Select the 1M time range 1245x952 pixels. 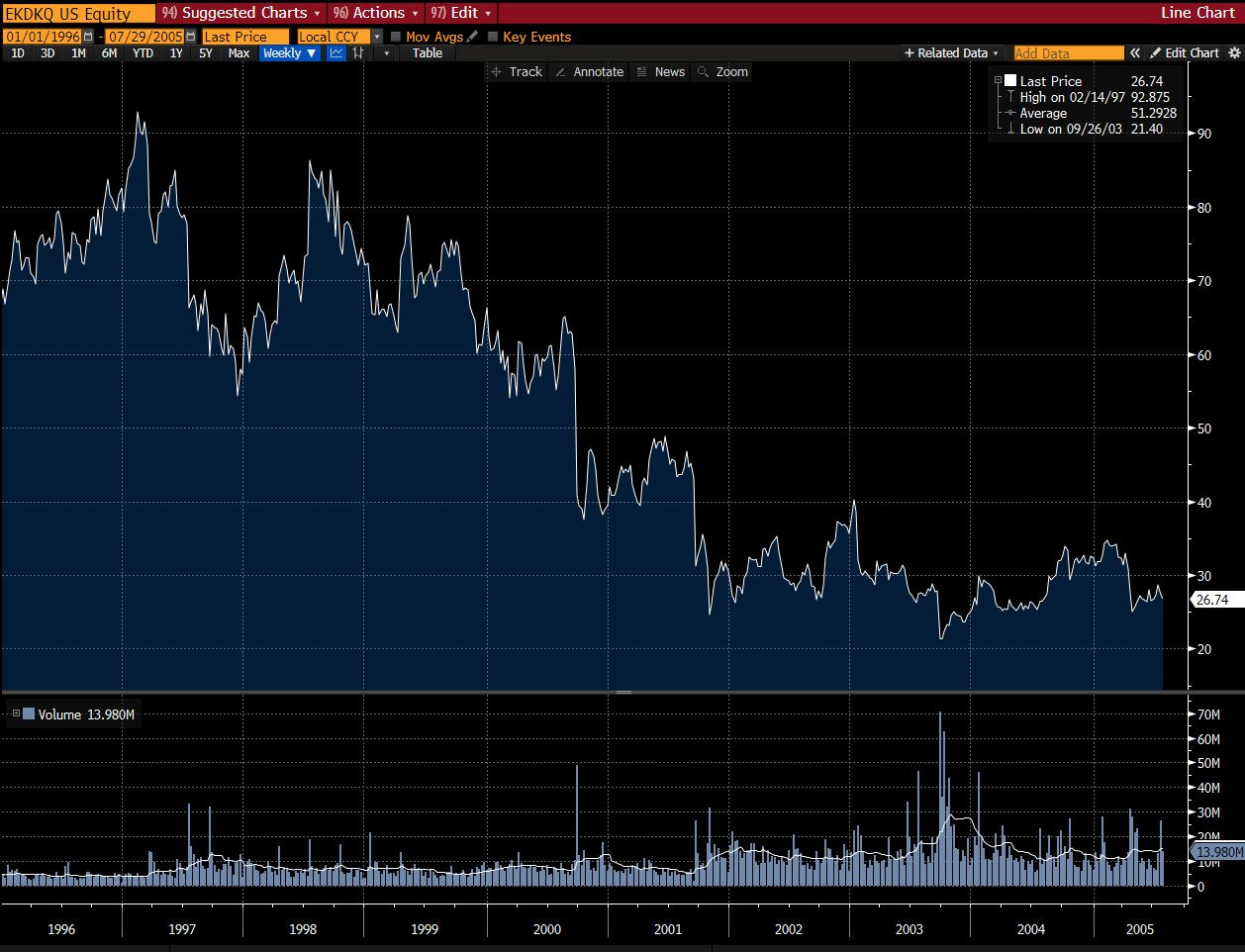[x=78, y=53]
